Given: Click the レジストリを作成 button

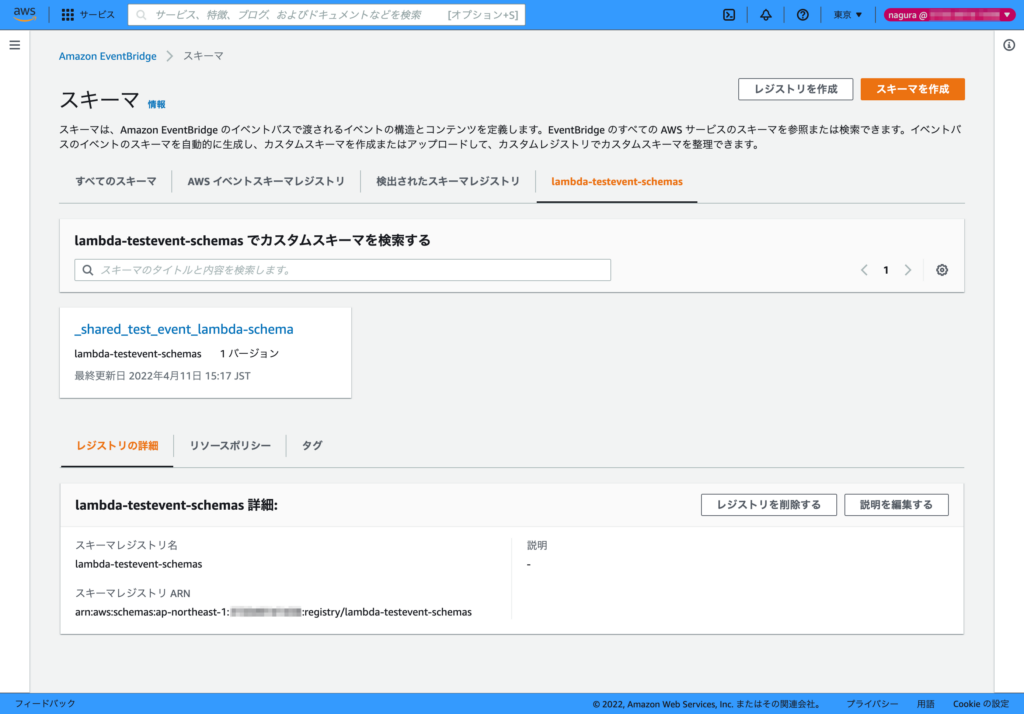Looking at the screenshot, I should [795, 89].
